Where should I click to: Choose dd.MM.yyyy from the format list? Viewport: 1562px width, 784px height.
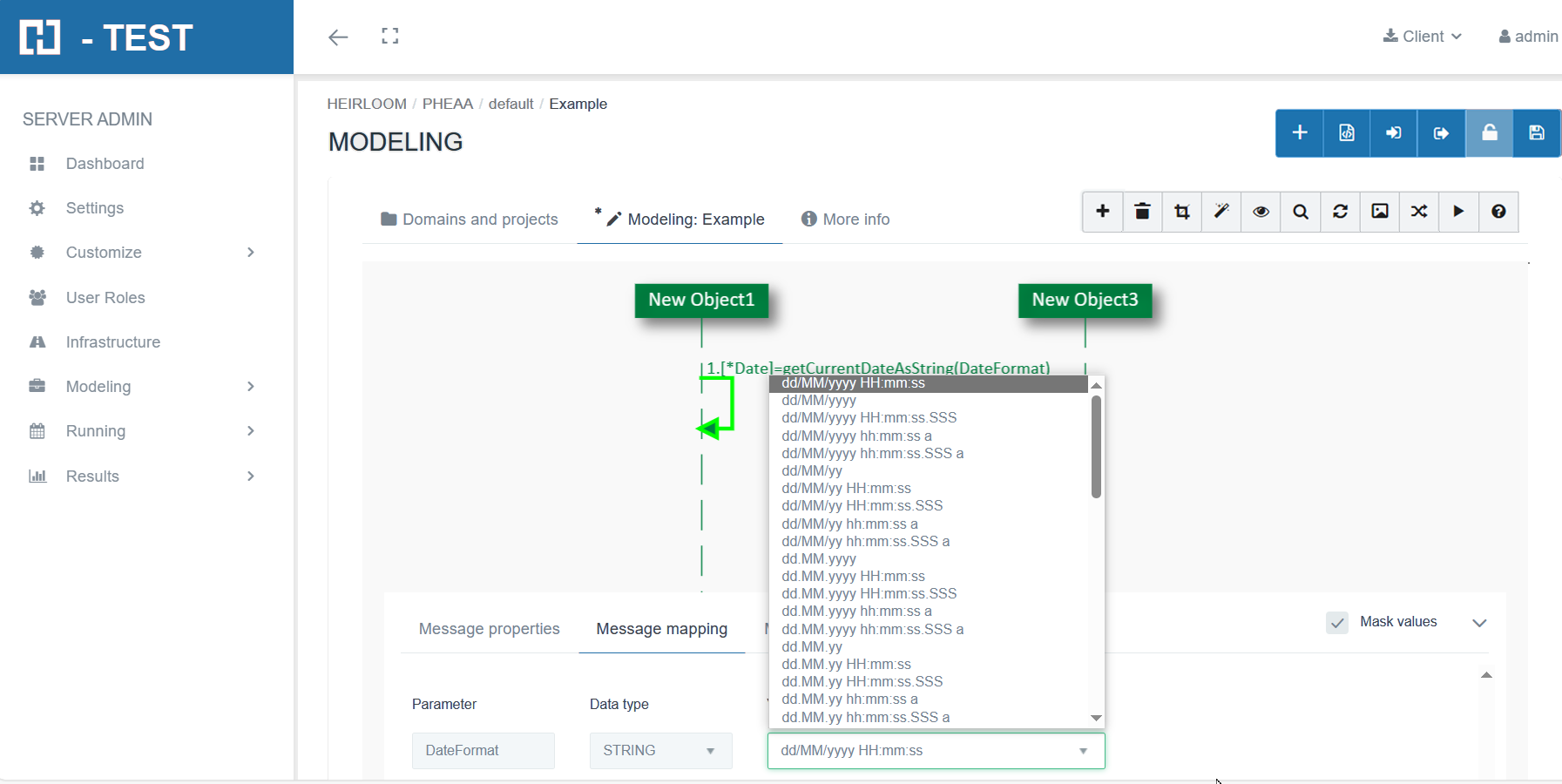pos(819,559)
